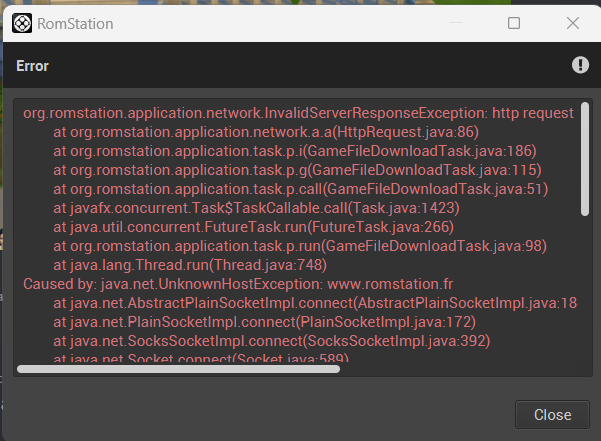The height and width of the screenshot is (441, 601).
Task: Click the RomStation logo in title bar
Action: 21,22
